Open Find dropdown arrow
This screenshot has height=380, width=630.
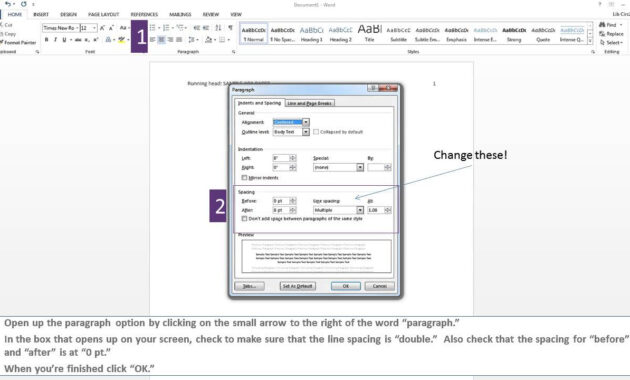621,25
